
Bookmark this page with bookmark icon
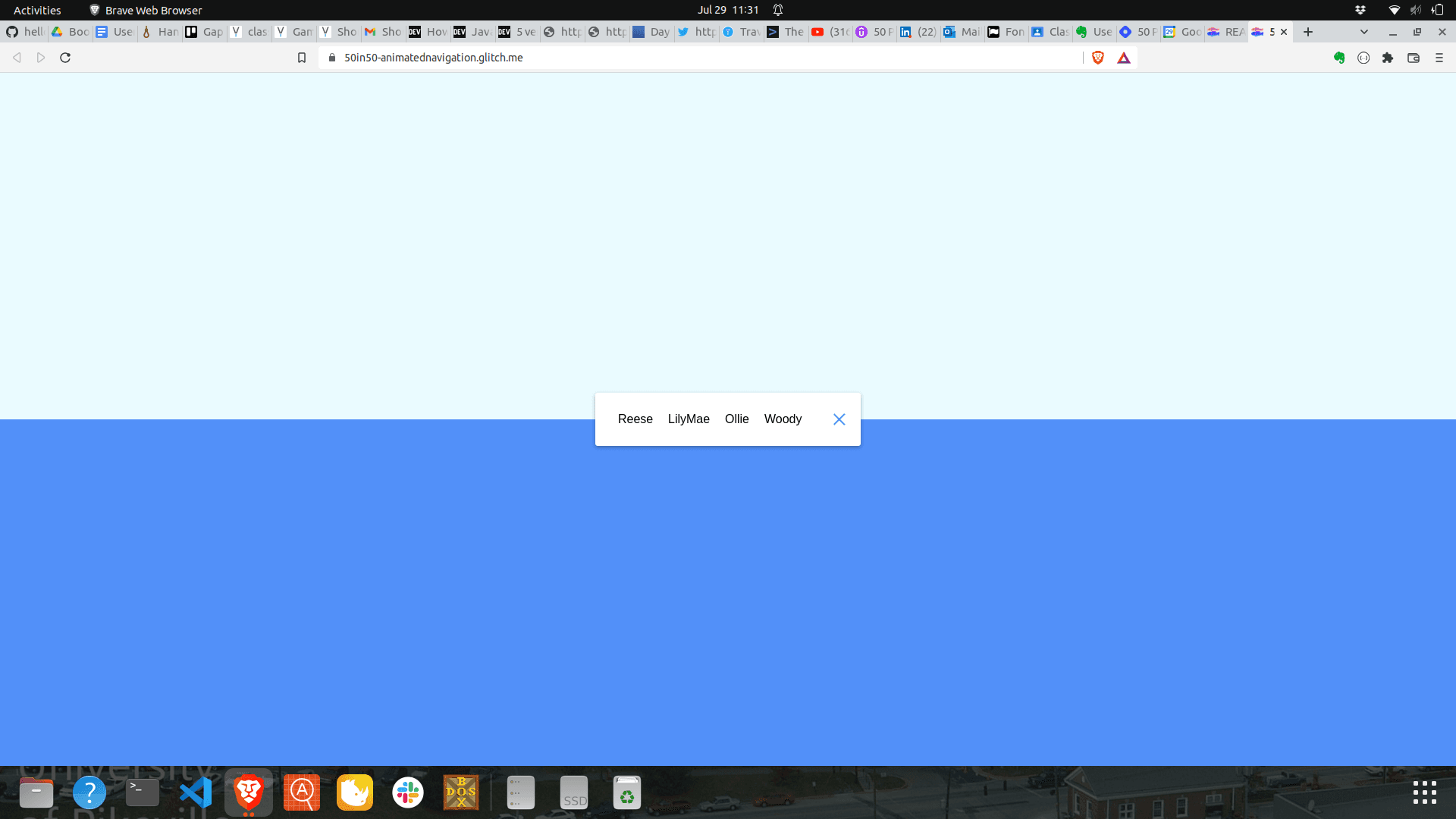point(302,58)
